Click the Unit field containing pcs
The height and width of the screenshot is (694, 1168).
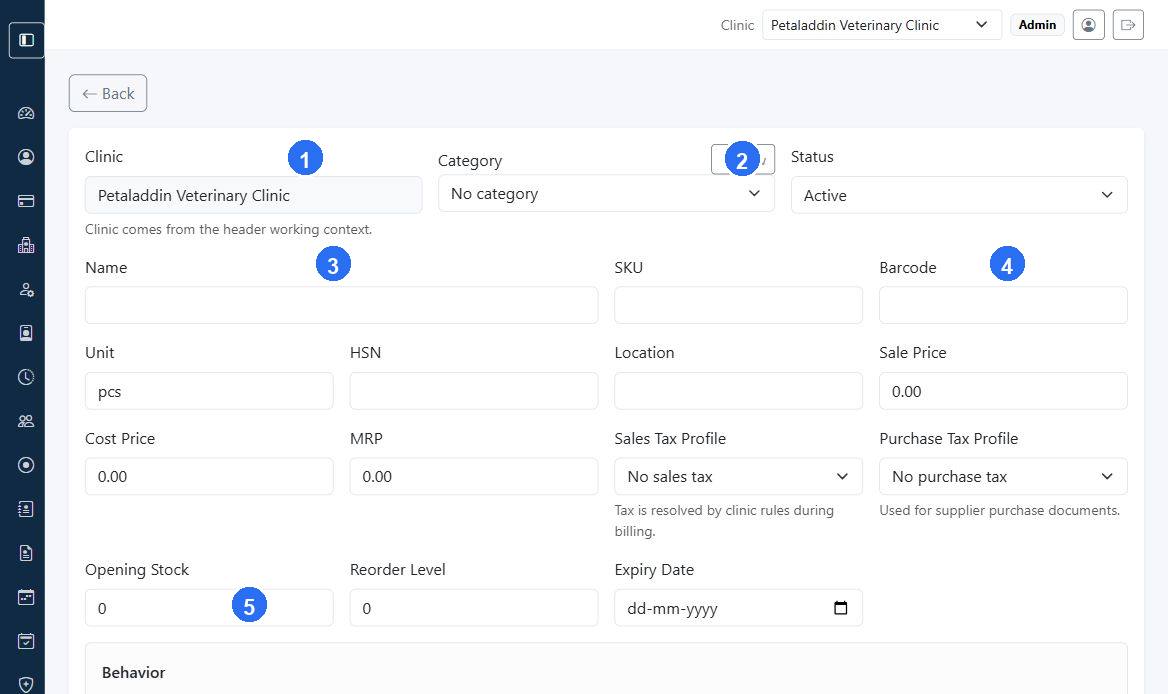click(x=209, y=391)
